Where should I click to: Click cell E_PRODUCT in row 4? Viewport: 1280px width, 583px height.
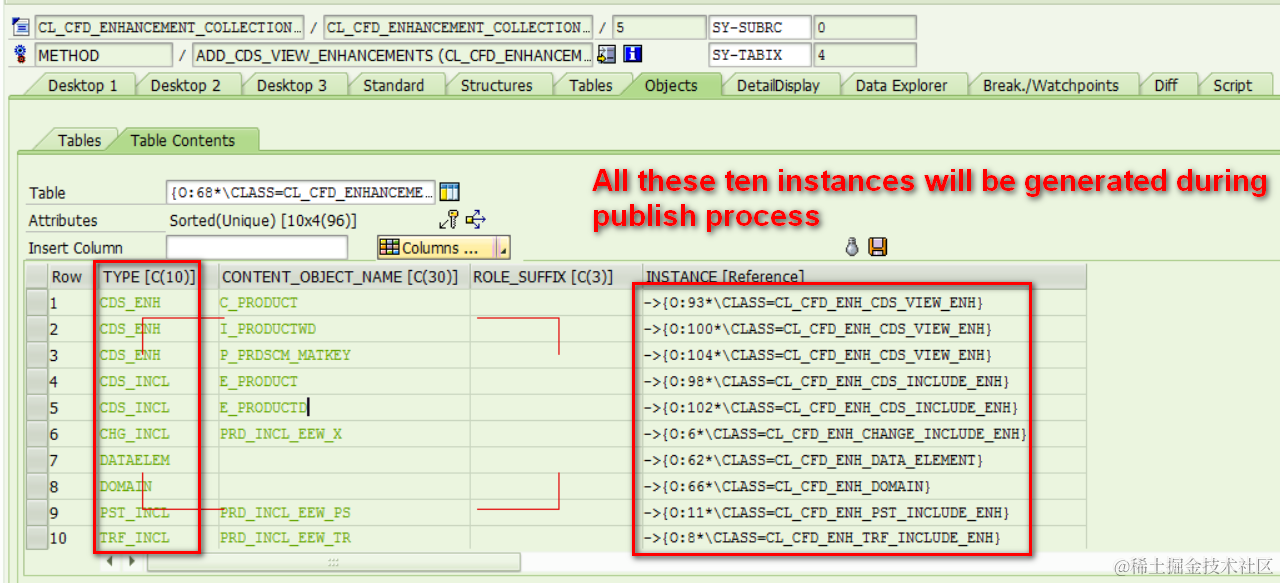344,381
